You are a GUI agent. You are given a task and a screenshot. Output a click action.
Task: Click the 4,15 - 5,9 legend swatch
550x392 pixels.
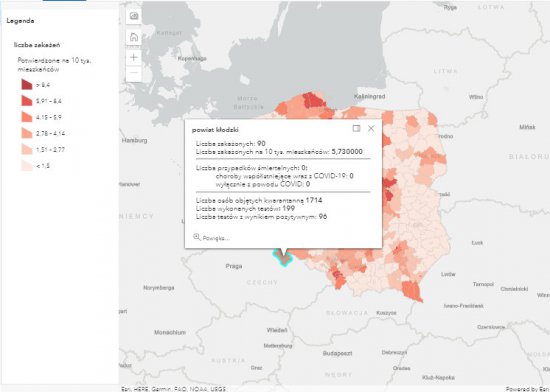click(27, 117)
